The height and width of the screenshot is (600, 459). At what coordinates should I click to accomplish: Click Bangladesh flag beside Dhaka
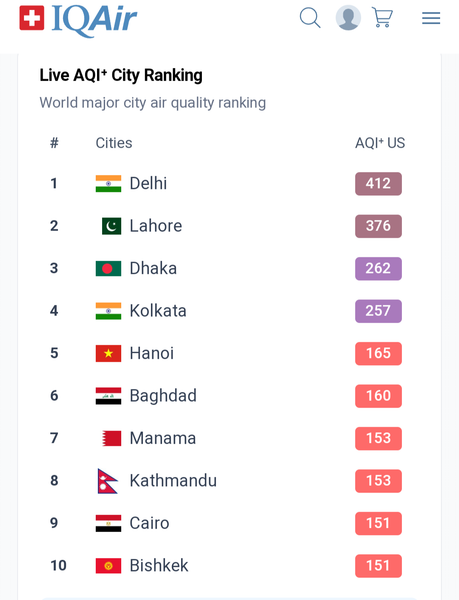coord(108,269)
